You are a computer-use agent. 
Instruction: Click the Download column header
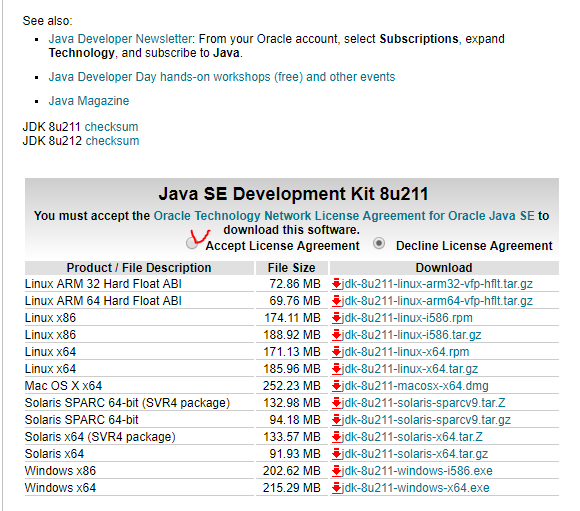point(444,268)
